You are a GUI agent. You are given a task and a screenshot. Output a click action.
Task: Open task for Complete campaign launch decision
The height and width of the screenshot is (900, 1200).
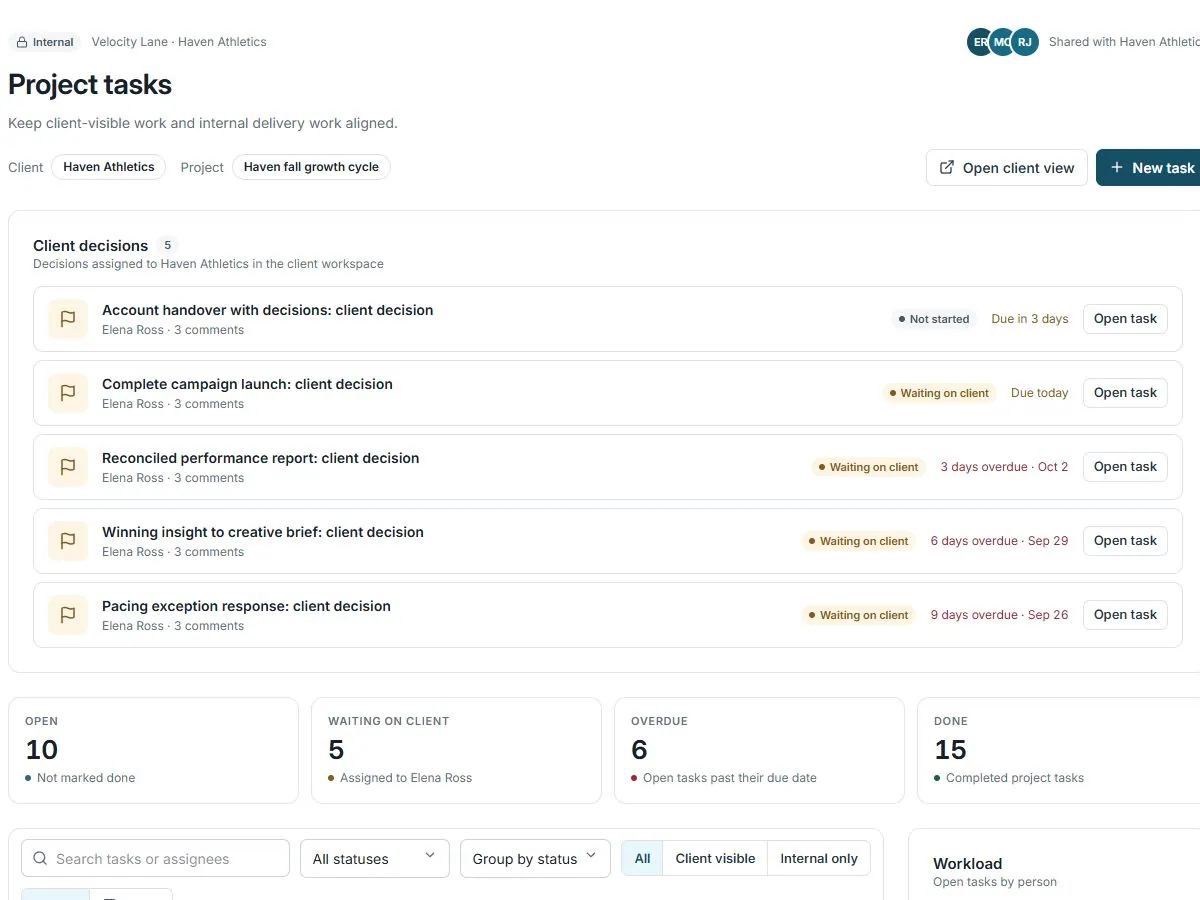coord(1125,393)
